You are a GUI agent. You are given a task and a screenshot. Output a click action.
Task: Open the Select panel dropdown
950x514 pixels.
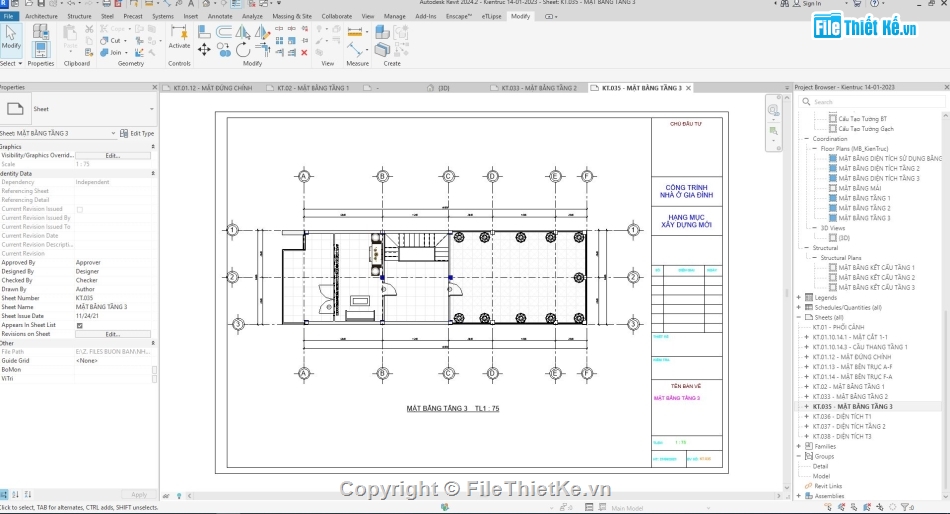(x=12, y=63)
